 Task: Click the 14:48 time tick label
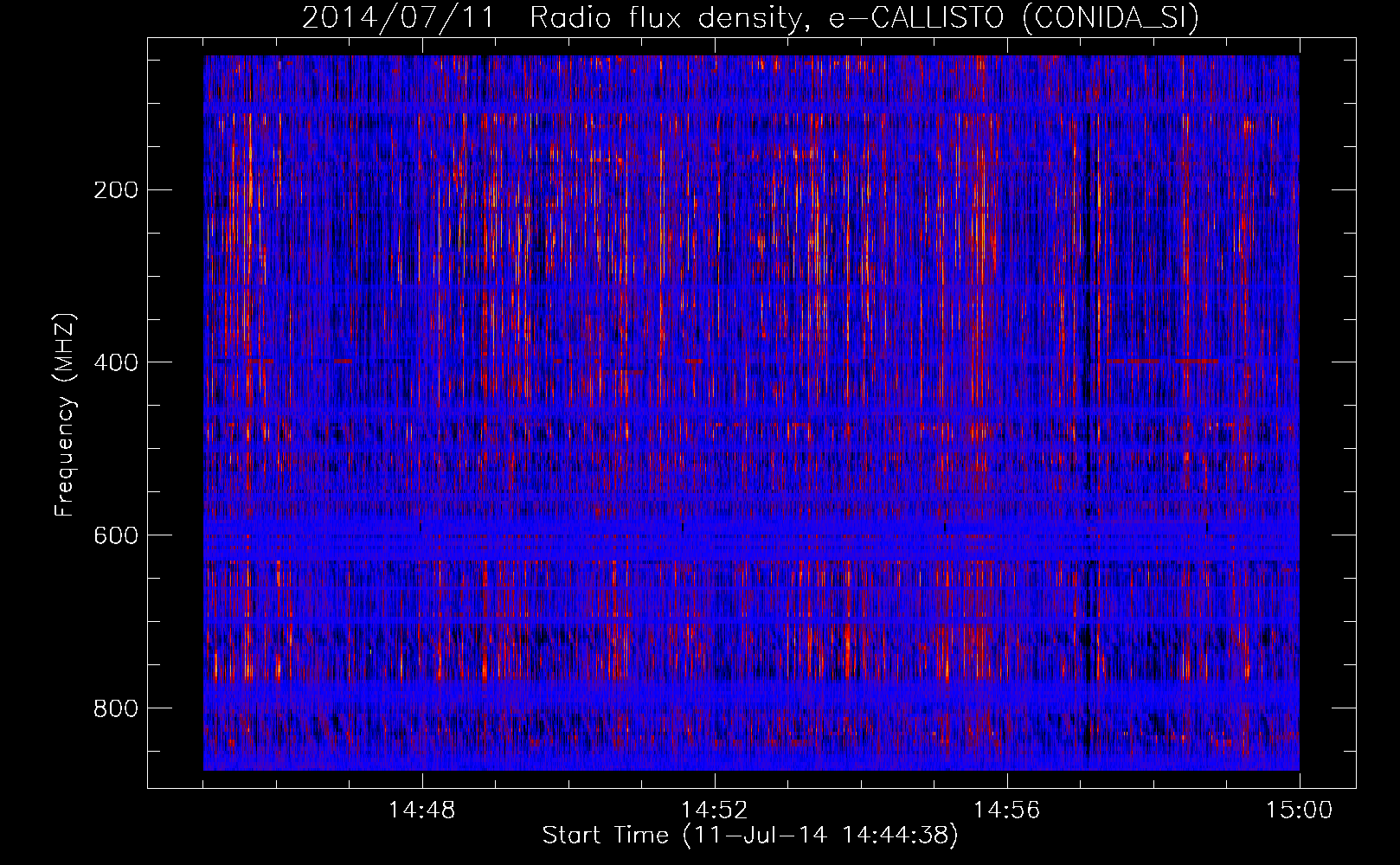tap(422, 811)
